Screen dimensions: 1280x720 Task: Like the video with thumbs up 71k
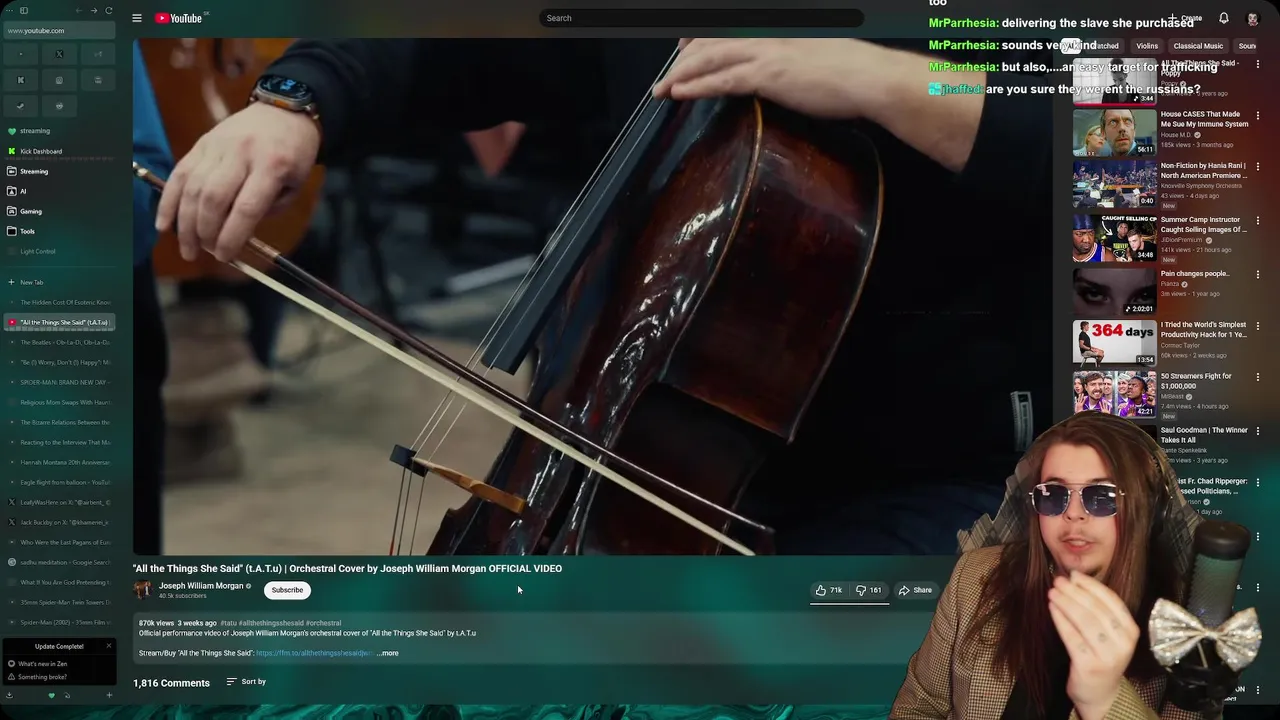tap(829, 590)
